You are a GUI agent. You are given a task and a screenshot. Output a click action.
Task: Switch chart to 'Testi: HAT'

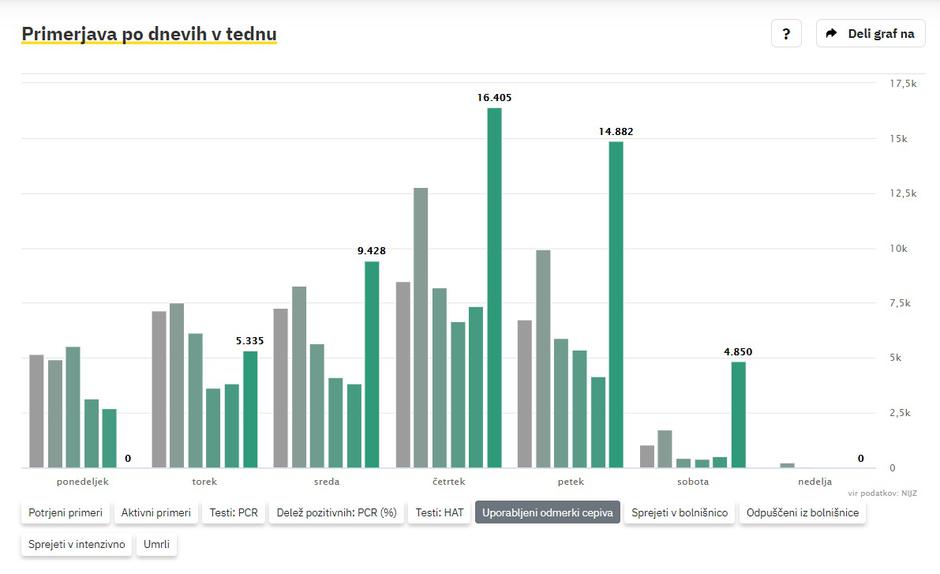440,513
